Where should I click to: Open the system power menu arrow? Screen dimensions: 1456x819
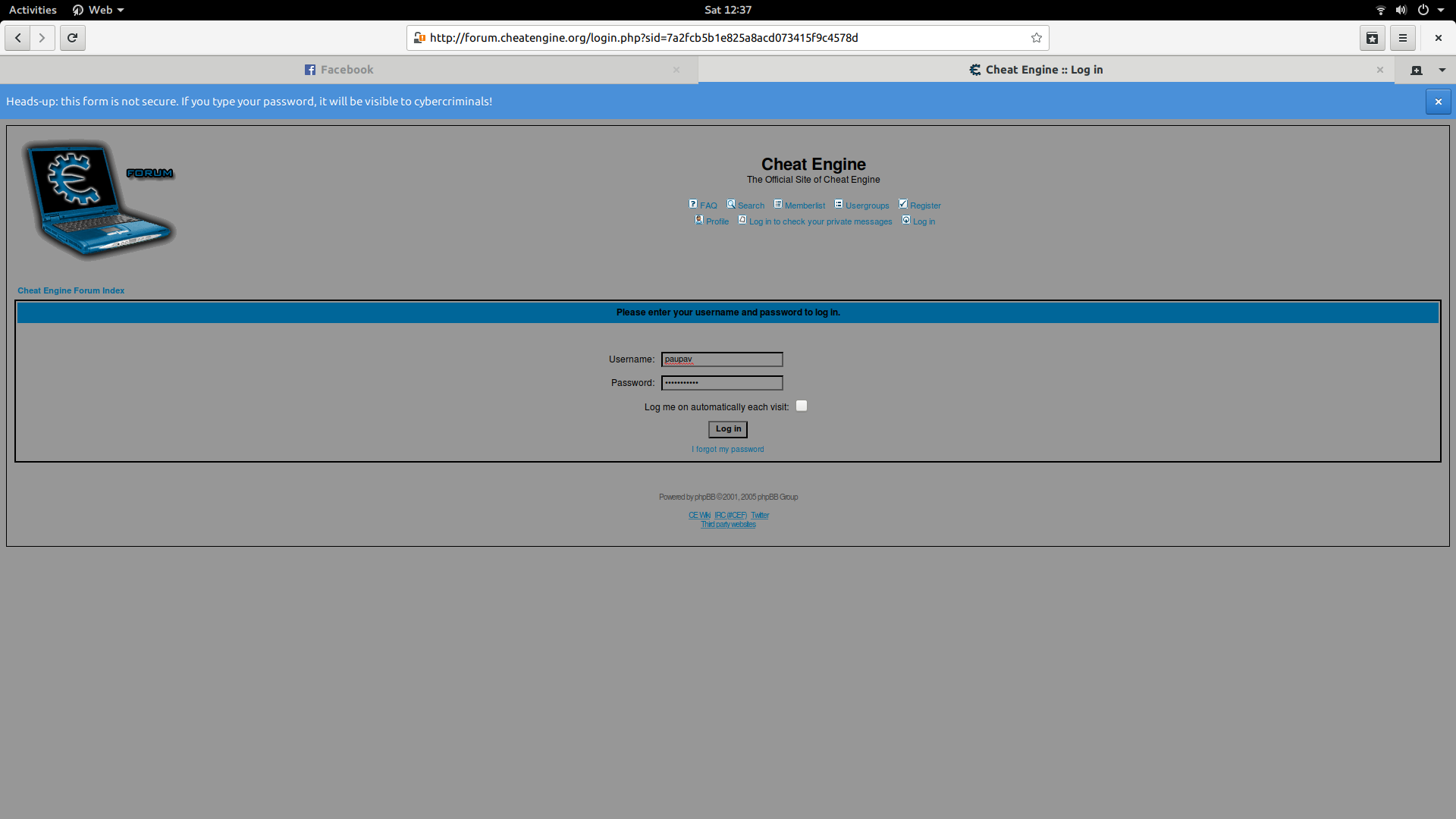pyautogui.click(x=1441, y=10)
